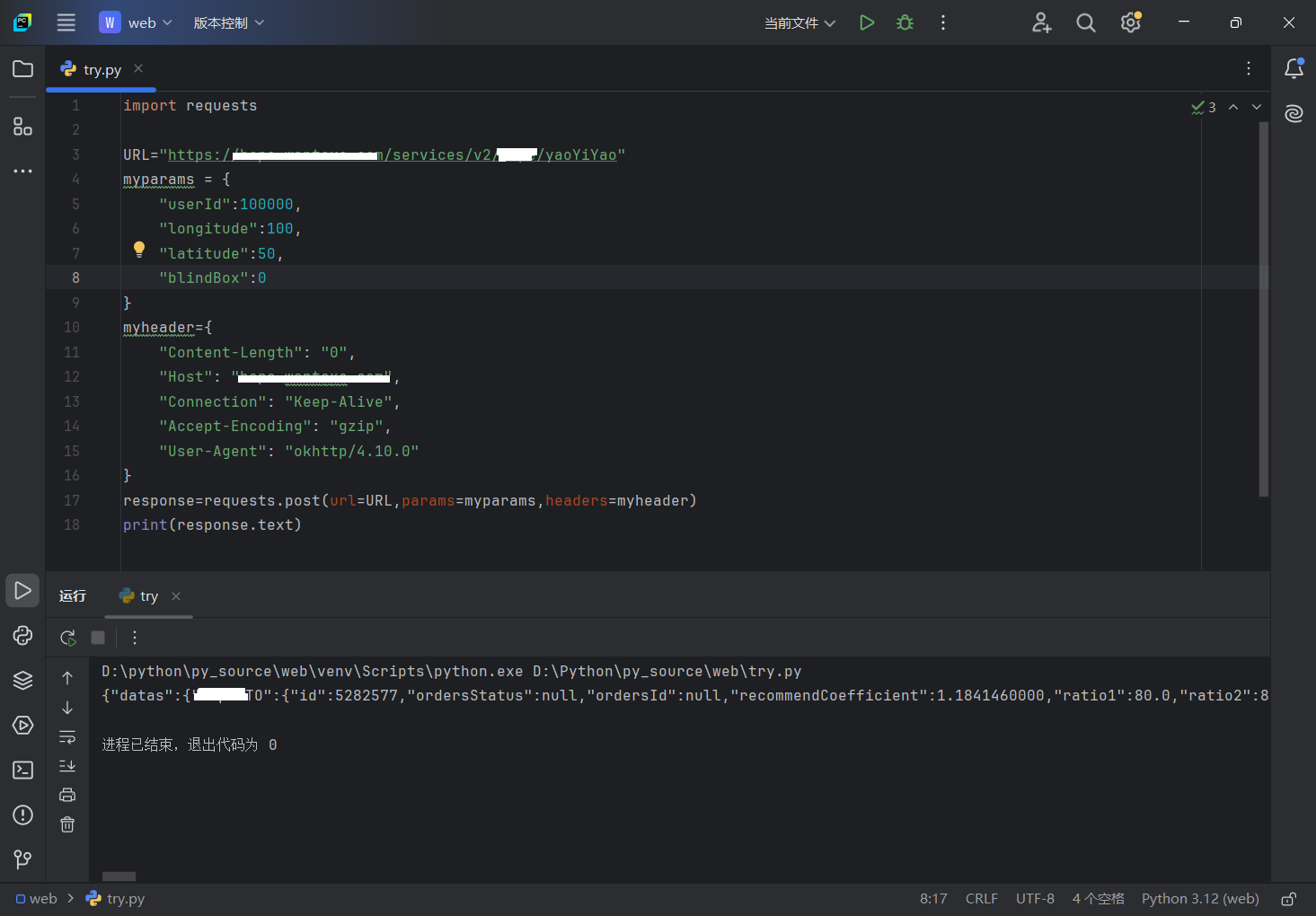Click the Python 3.12 (web) interpreter selector

click(x=1199, y=899)
